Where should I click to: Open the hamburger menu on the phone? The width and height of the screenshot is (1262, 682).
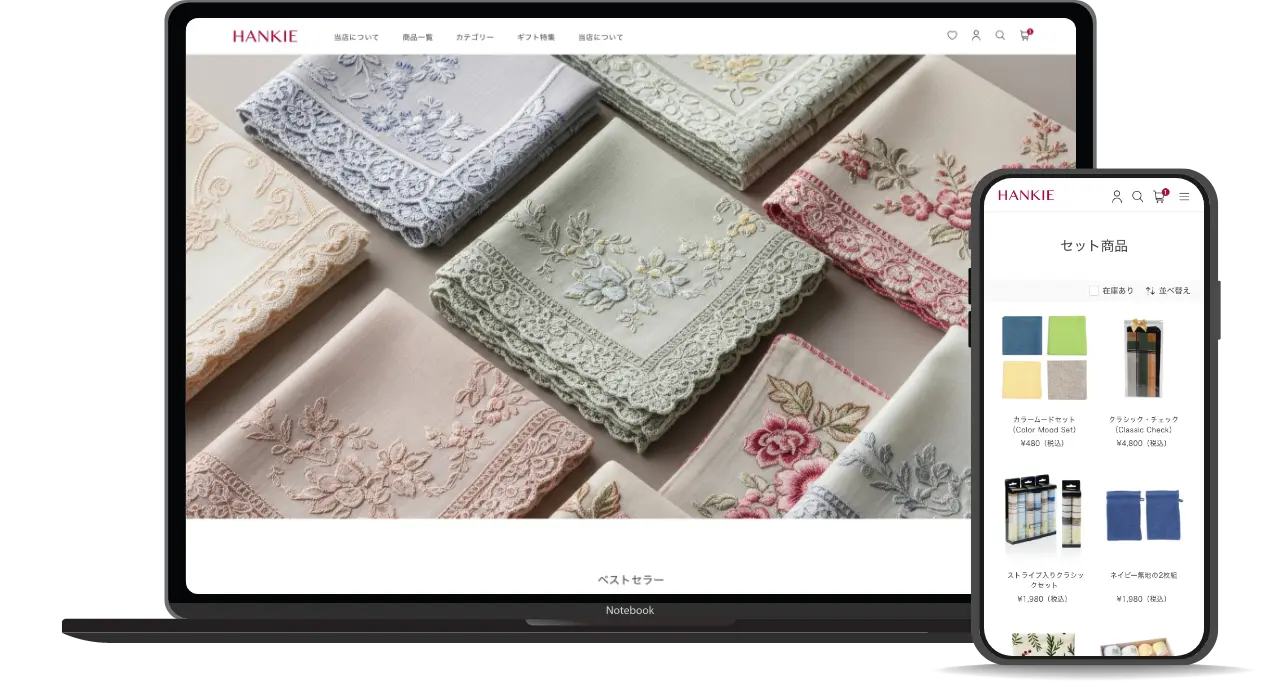(1184, 197)
